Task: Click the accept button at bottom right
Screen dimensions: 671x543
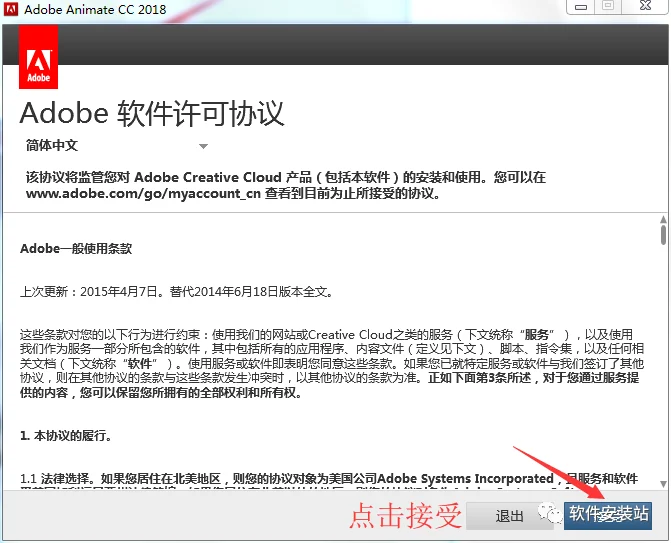Action: click(x=608, y=516)
